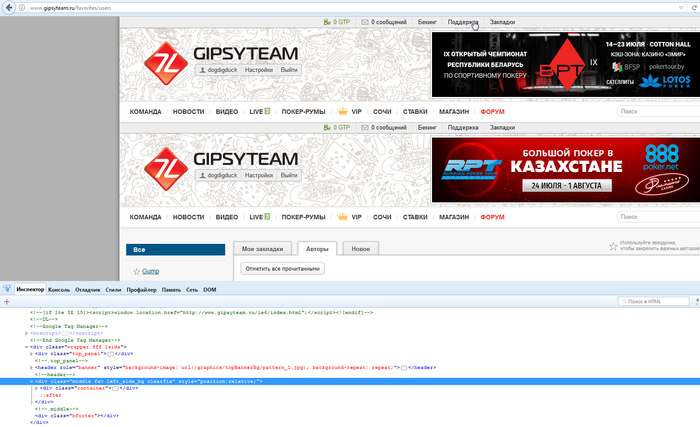
Task: Click the dogdigduck profile button in the upper header
Action: click(218, 70)
